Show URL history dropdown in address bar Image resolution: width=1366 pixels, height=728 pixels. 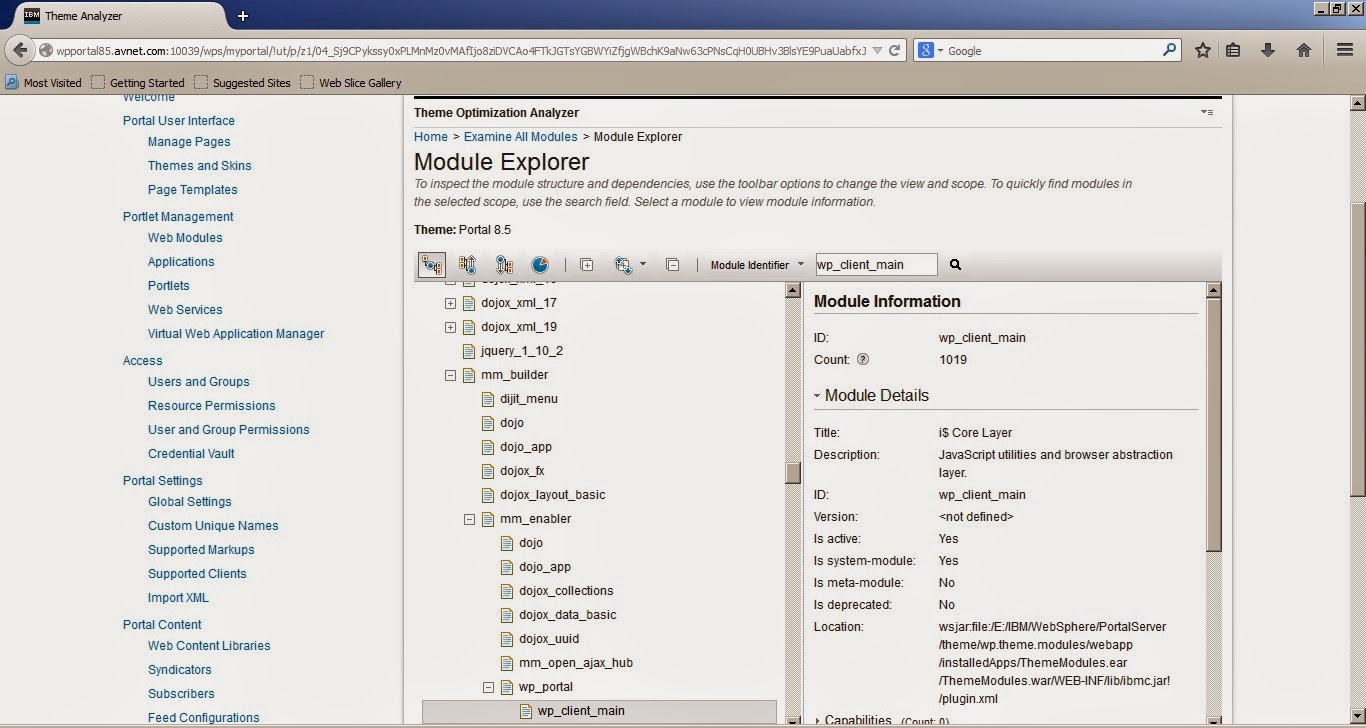tap(877, 50)
